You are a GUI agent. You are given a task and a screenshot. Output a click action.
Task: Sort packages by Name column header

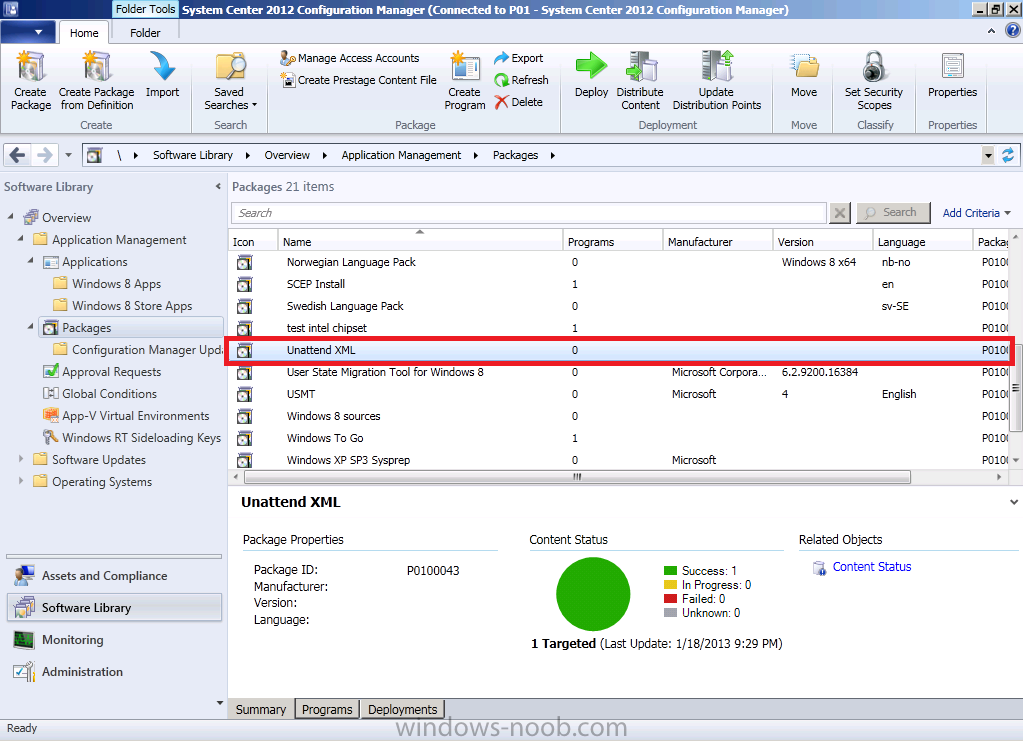420,241
